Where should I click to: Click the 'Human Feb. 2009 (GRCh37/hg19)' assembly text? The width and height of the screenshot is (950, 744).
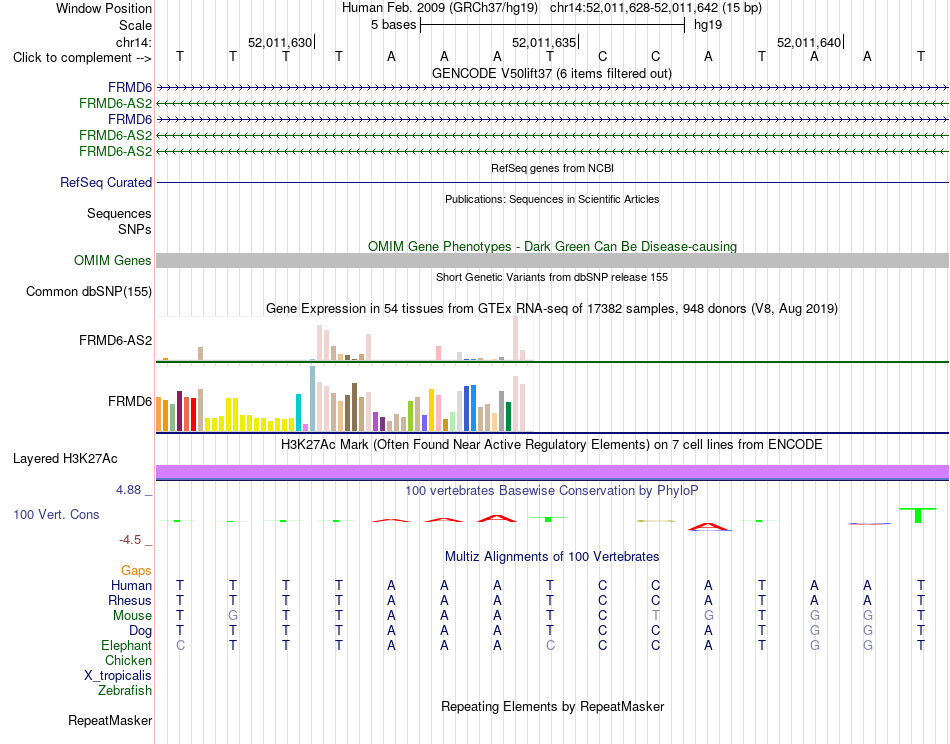click(x=440, y=8)
